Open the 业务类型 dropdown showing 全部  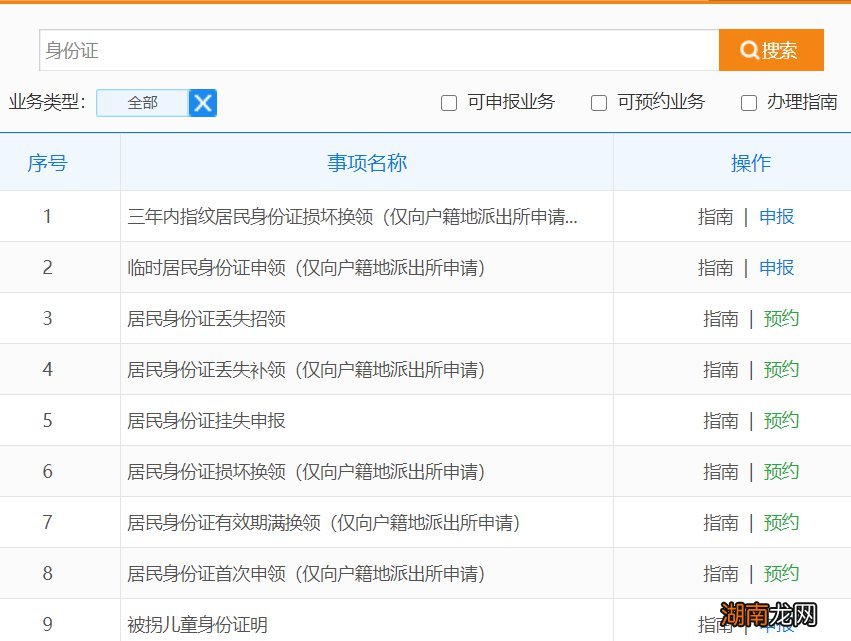click(145, 102)
